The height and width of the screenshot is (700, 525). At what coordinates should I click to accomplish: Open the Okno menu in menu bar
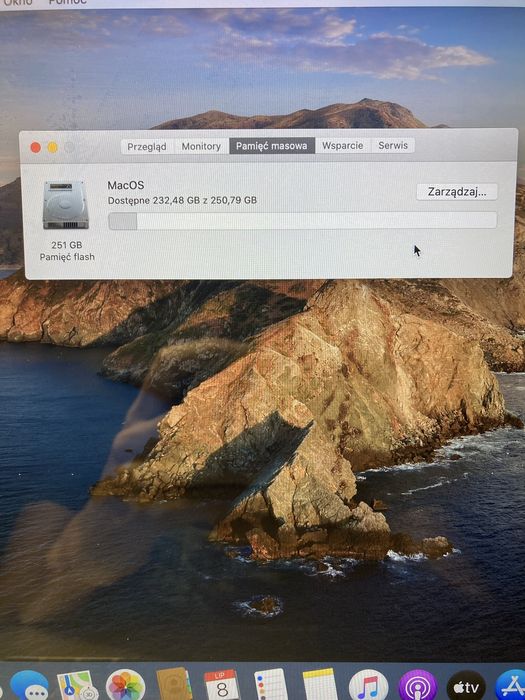point(18,2)
